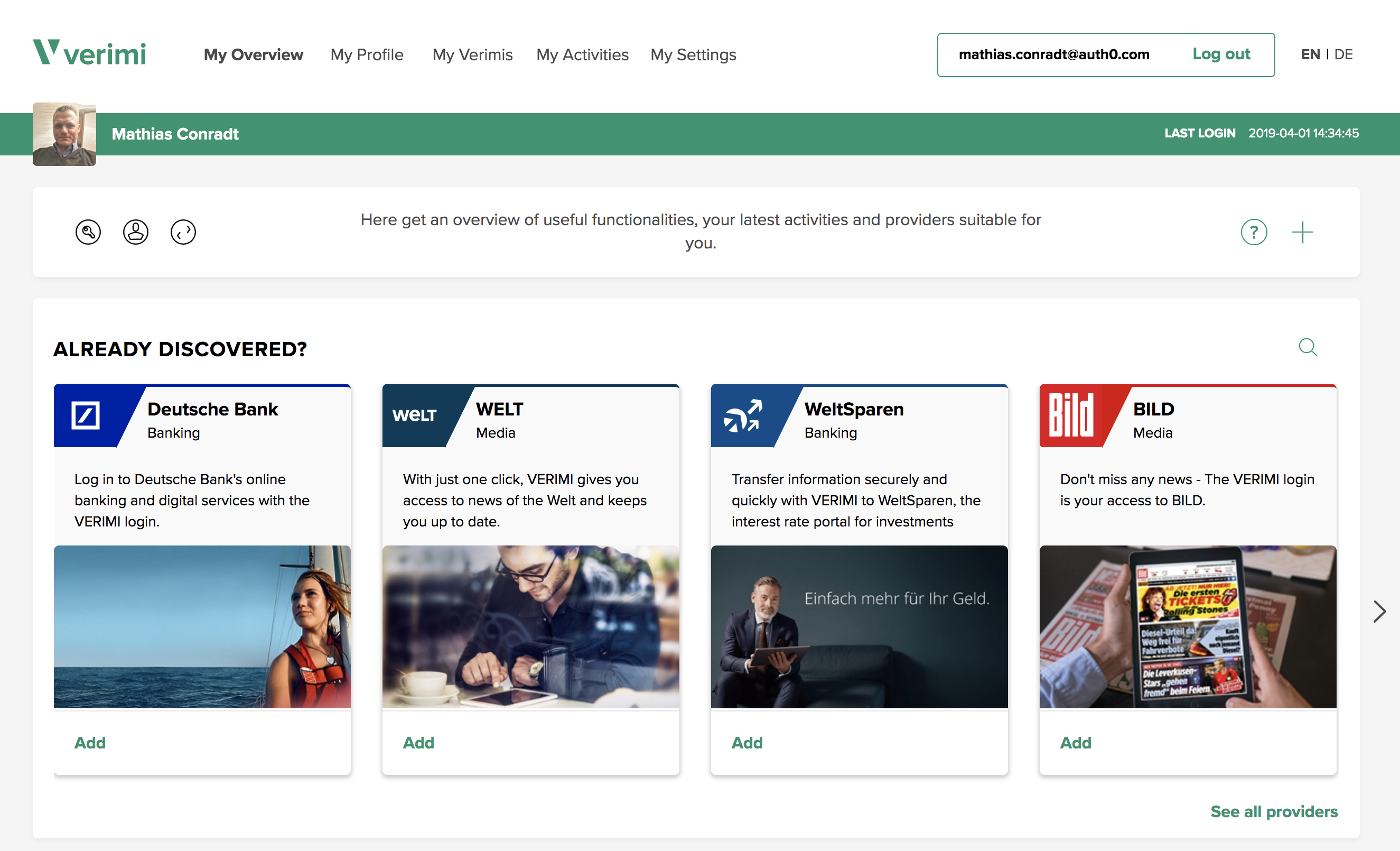Click the Verimi logo
This screenshot has width=1400, height=851.
tap(89, 53)
